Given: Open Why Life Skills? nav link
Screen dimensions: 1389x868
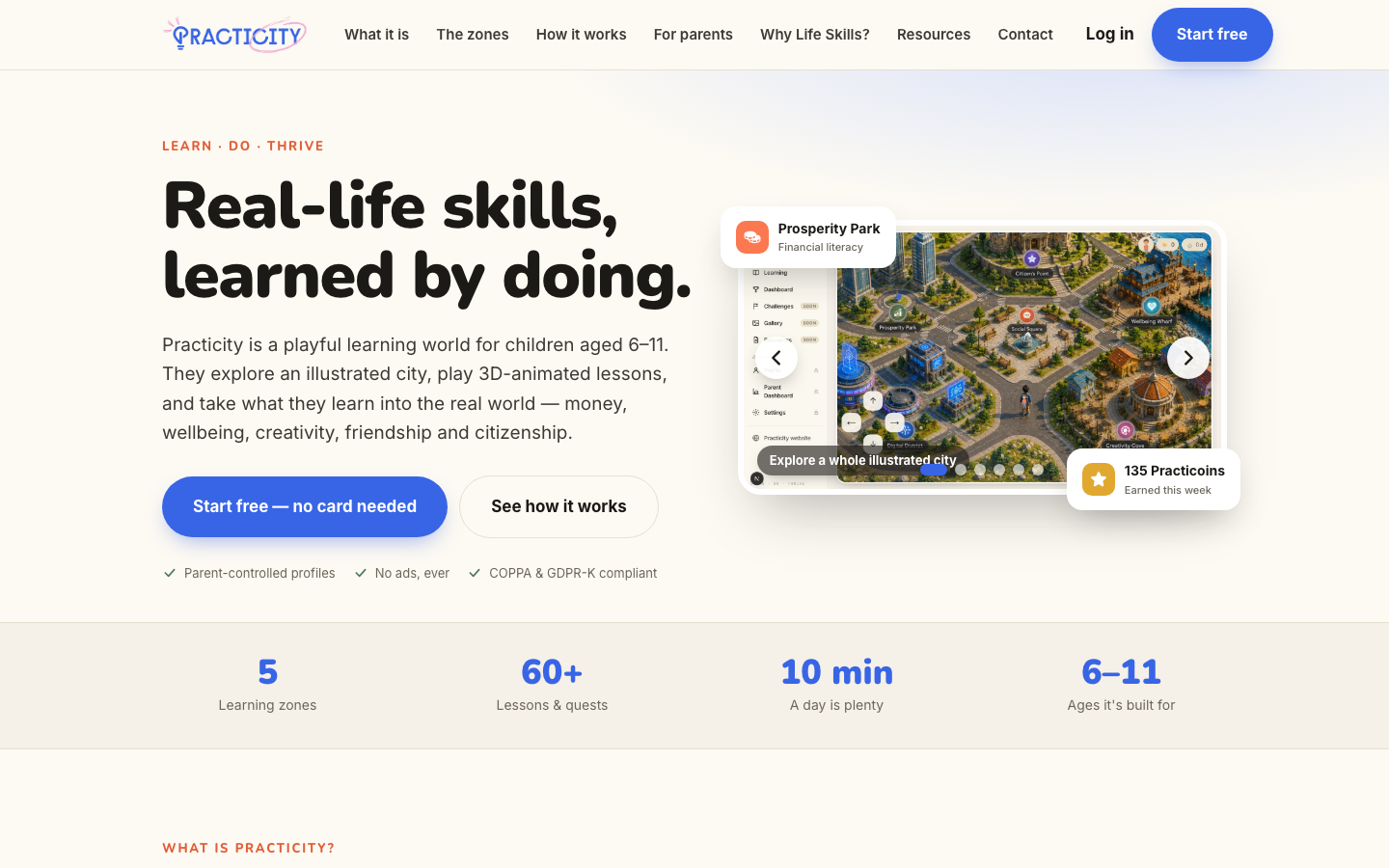Looking at the screenshot, I should 815,35.
